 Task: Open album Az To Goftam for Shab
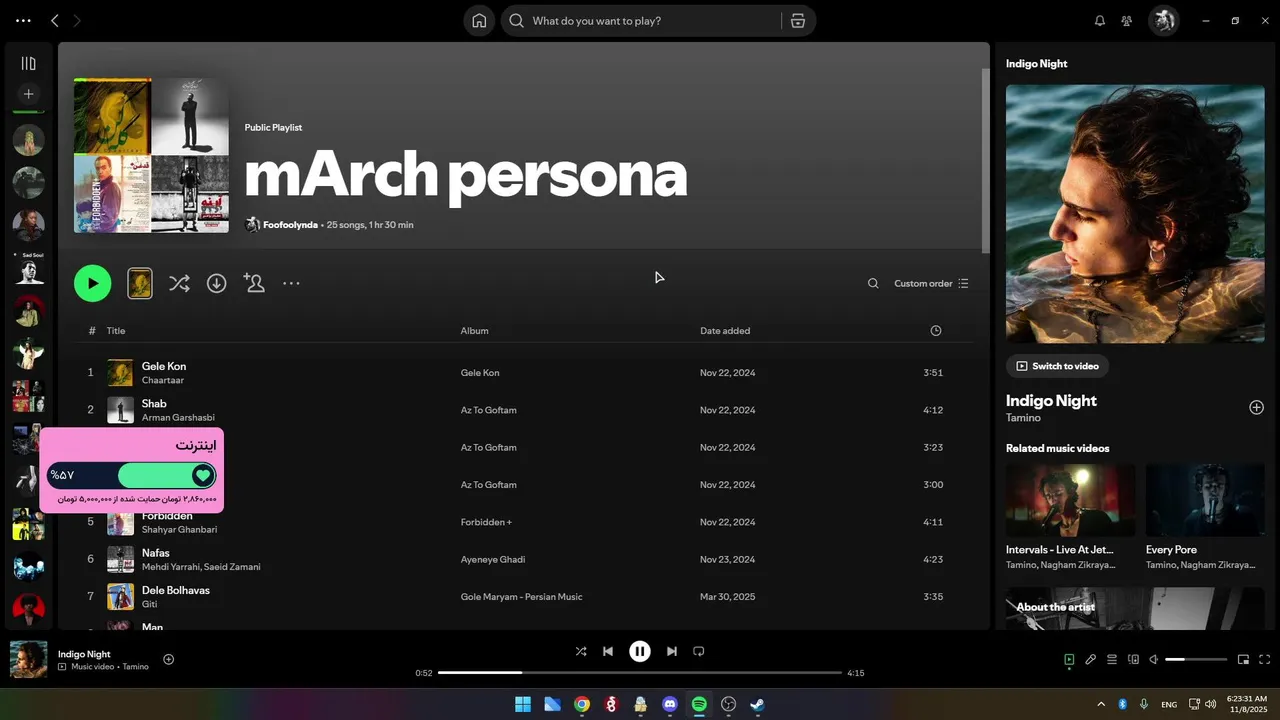tap(489, 410)
